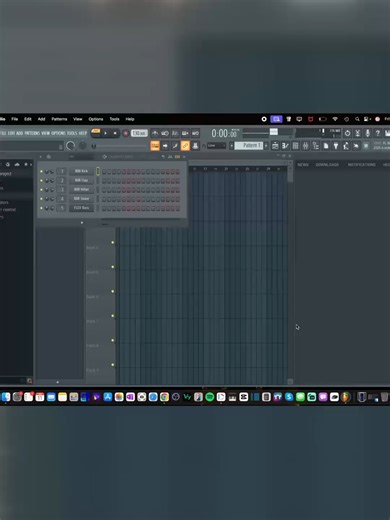Screen dimensions: 390x520
Task: Open the Options menu in the macOS menu bar
Action: 96,119
